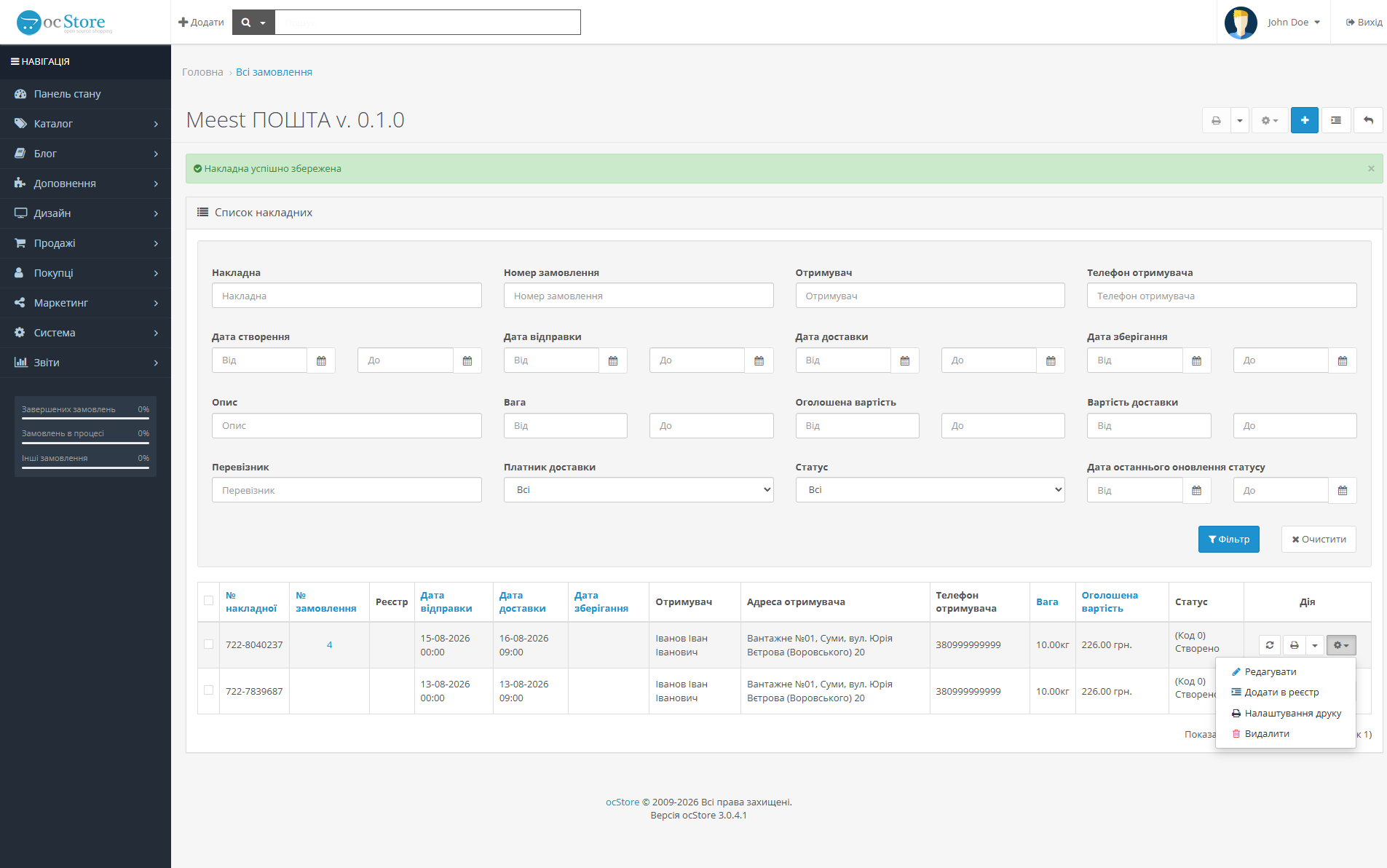1387x868 pixels.
Task: Expand Система menu in sidebar
Action: tap(85, 333)
